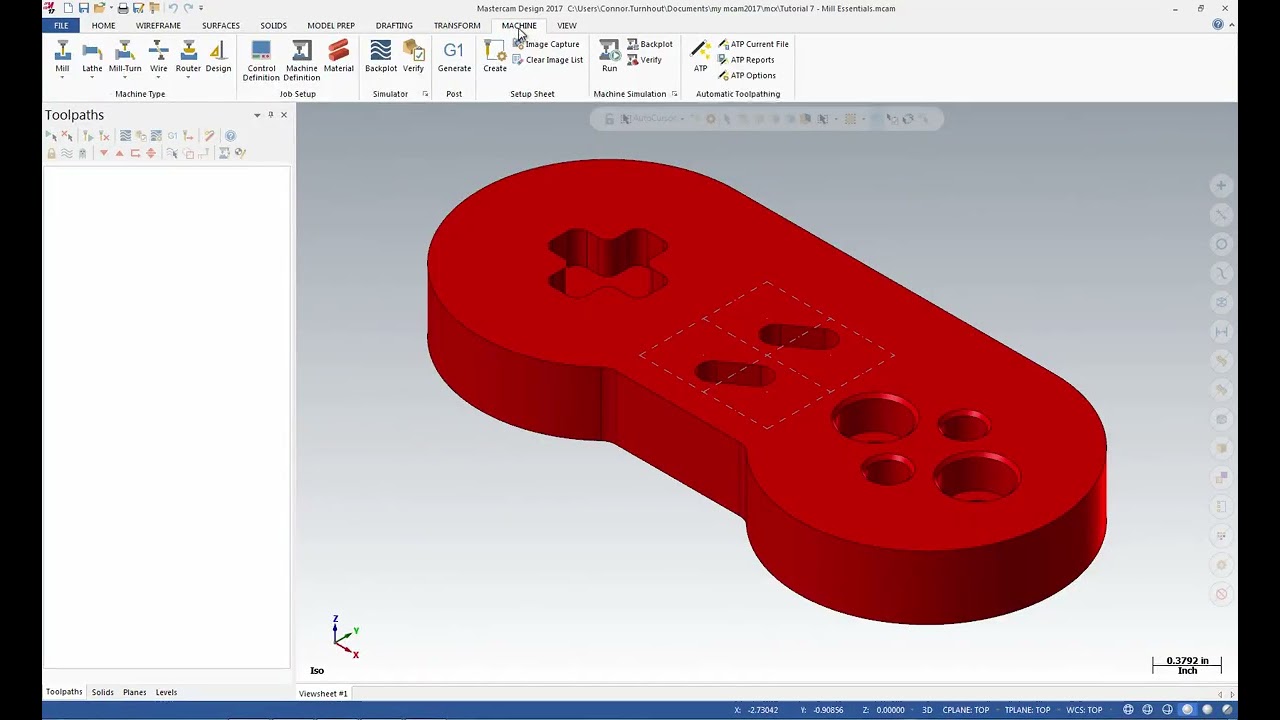
Task: Open Machine Definition in Job Setup
Action: [x=302, y=61]
